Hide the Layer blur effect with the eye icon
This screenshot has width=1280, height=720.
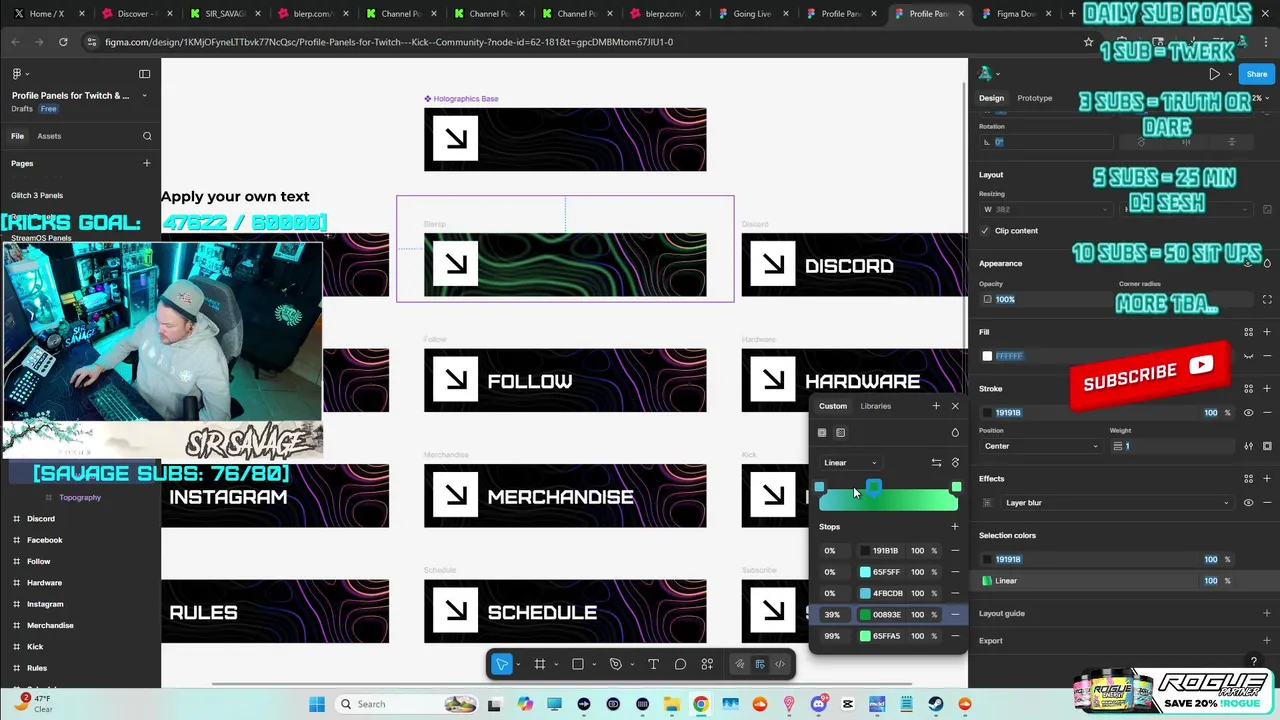point(1248,503)
